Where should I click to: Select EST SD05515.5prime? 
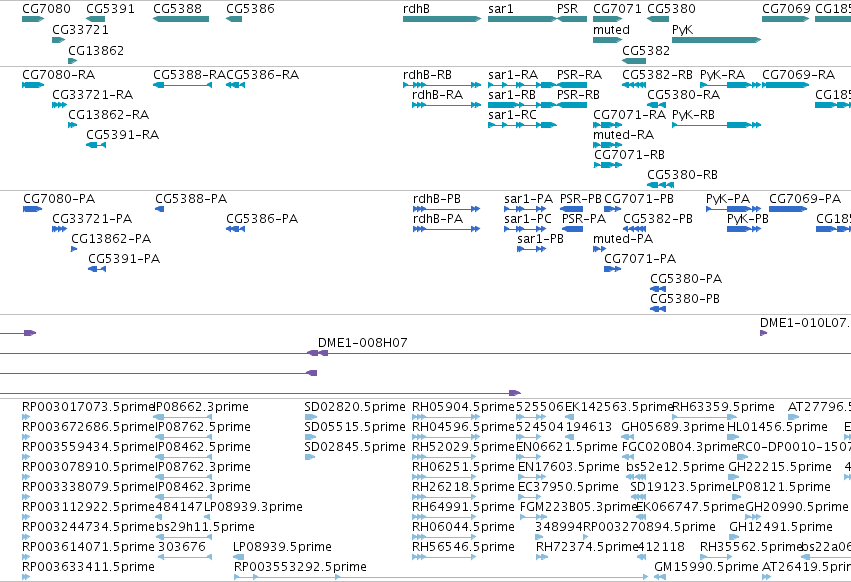(355, 427)
